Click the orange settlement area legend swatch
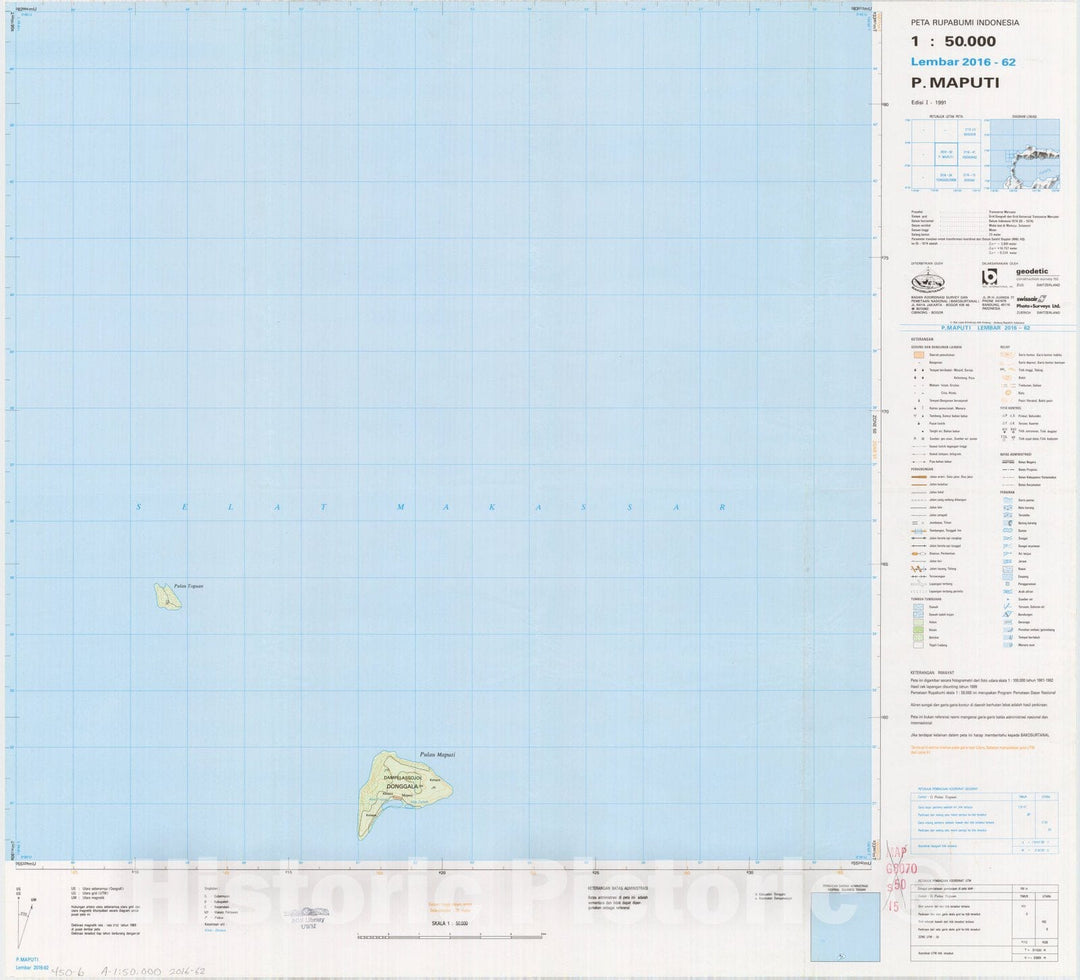The height and width of the screenshot is (980, 1080). coord(917,354)
